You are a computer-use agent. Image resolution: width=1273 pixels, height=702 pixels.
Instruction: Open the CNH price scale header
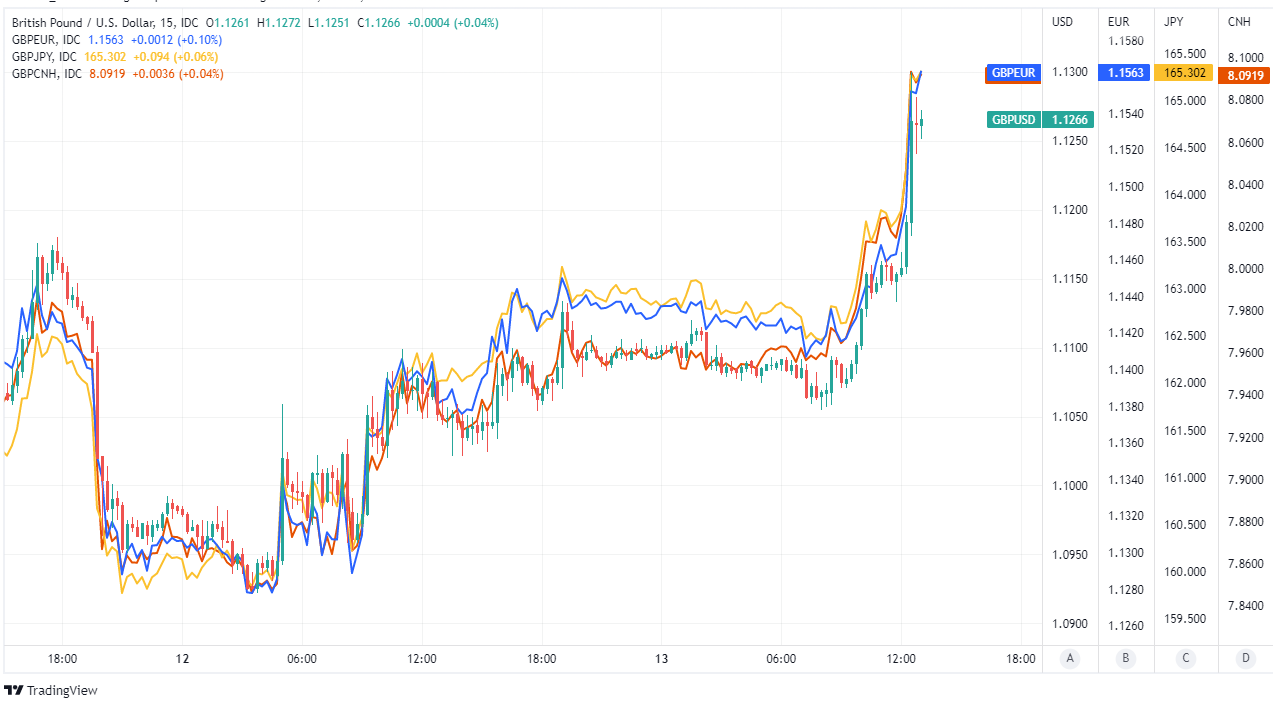pyautogui.click(x=1240, y=22)
